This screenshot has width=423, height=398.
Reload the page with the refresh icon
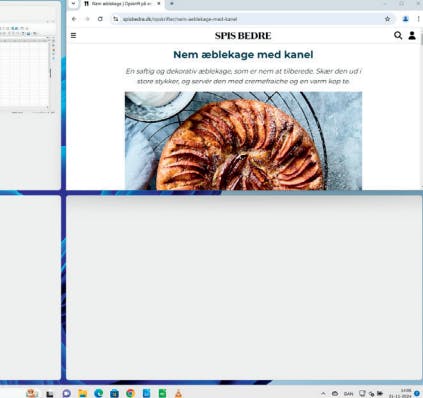click(100, 19)
